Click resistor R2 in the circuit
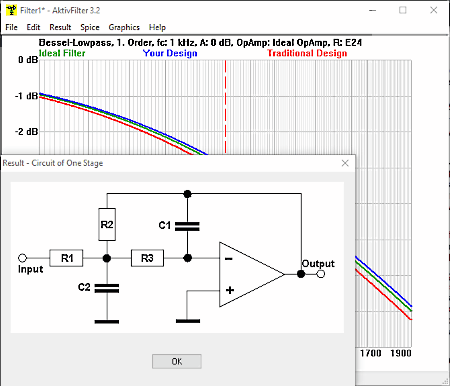 (x=107, y=224)
